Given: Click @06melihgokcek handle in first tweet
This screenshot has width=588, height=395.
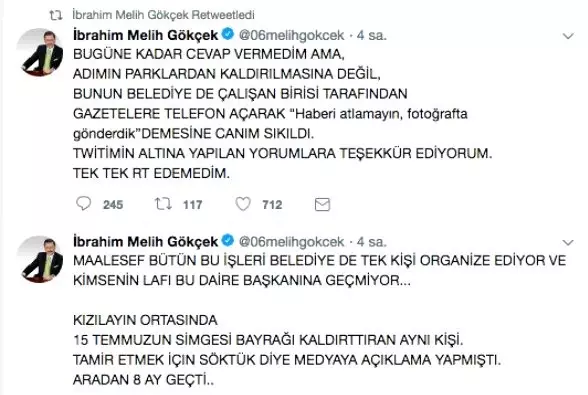Looking at the screenshot, I should [x=291, y=35].
